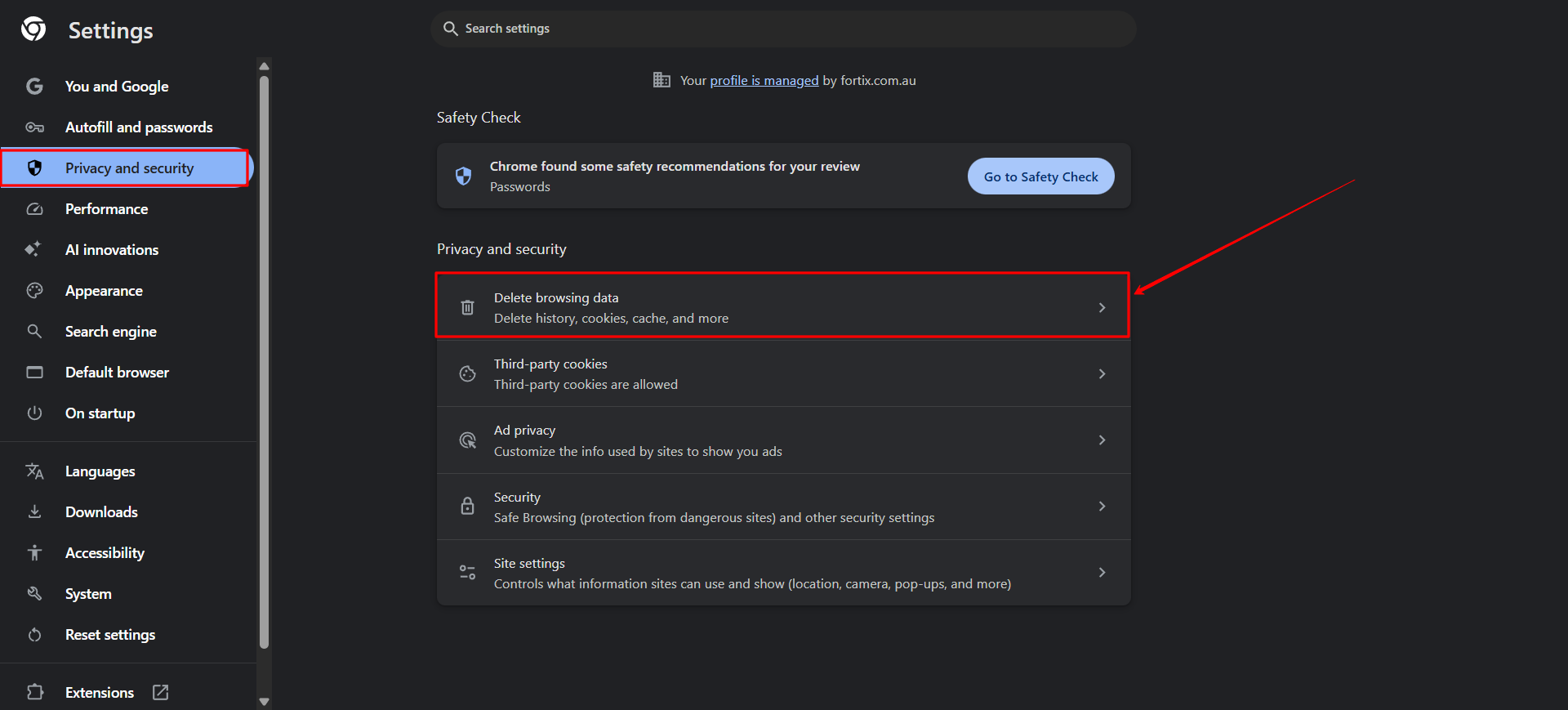Open the 'profile is managed' link
The image size is (1568, 710).
click(x=764, y=80)
